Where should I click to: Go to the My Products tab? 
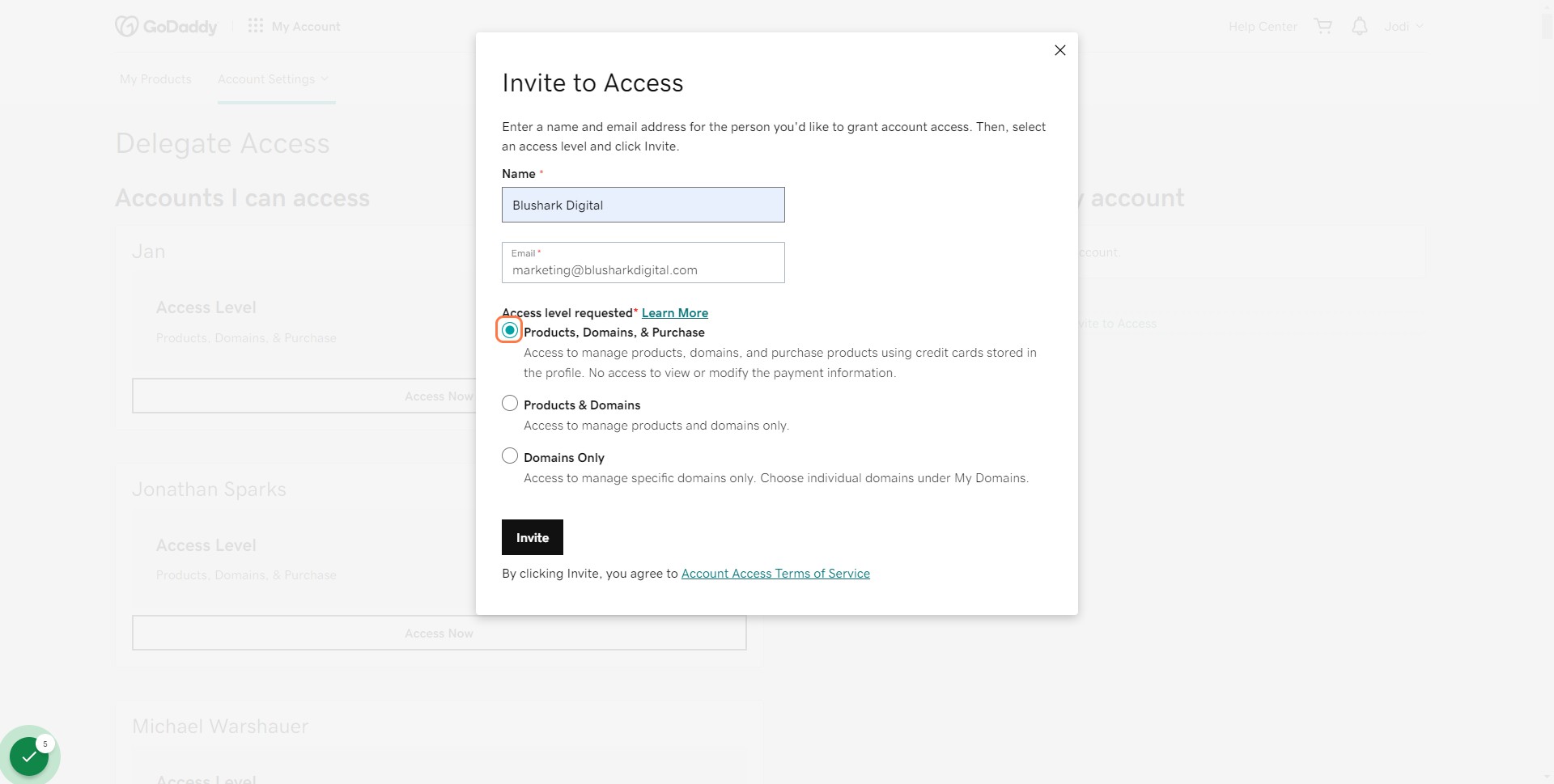point(155,79)
